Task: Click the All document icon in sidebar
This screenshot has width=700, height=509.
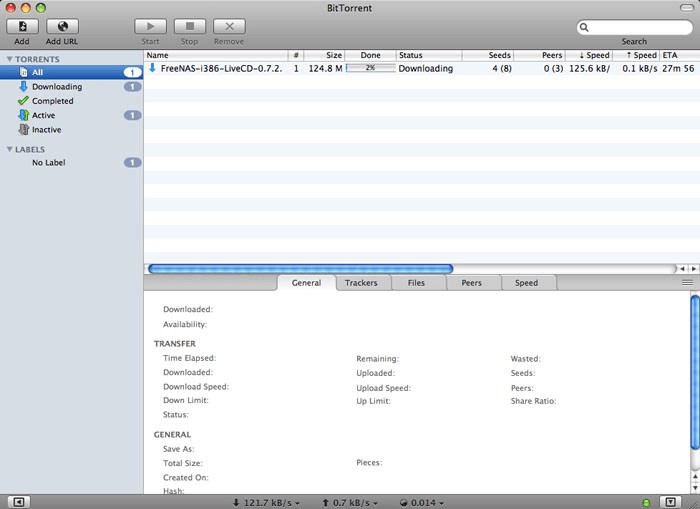Action: (24, 72)
